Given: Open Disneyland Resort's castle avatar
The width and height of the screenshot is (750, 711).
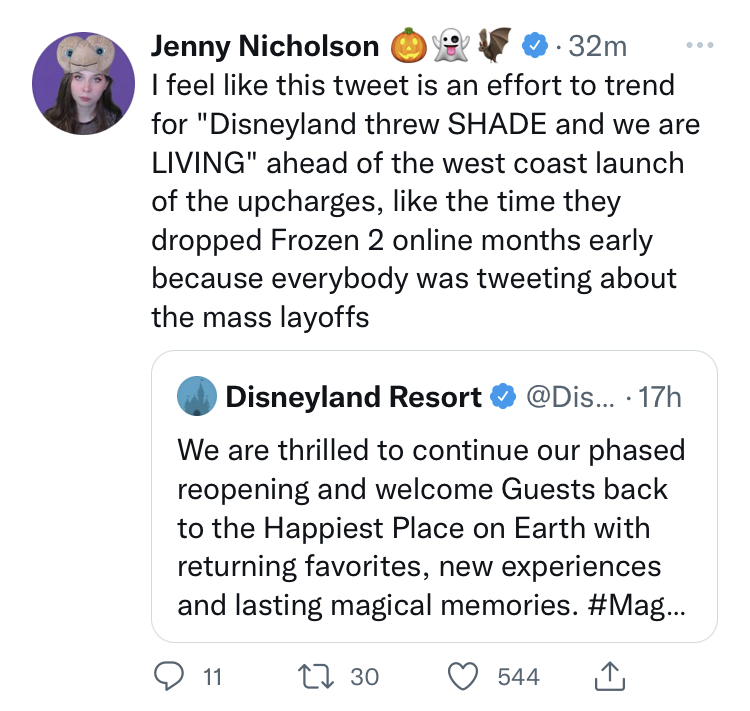Looking at the screenshot, I should pos(197,396).
